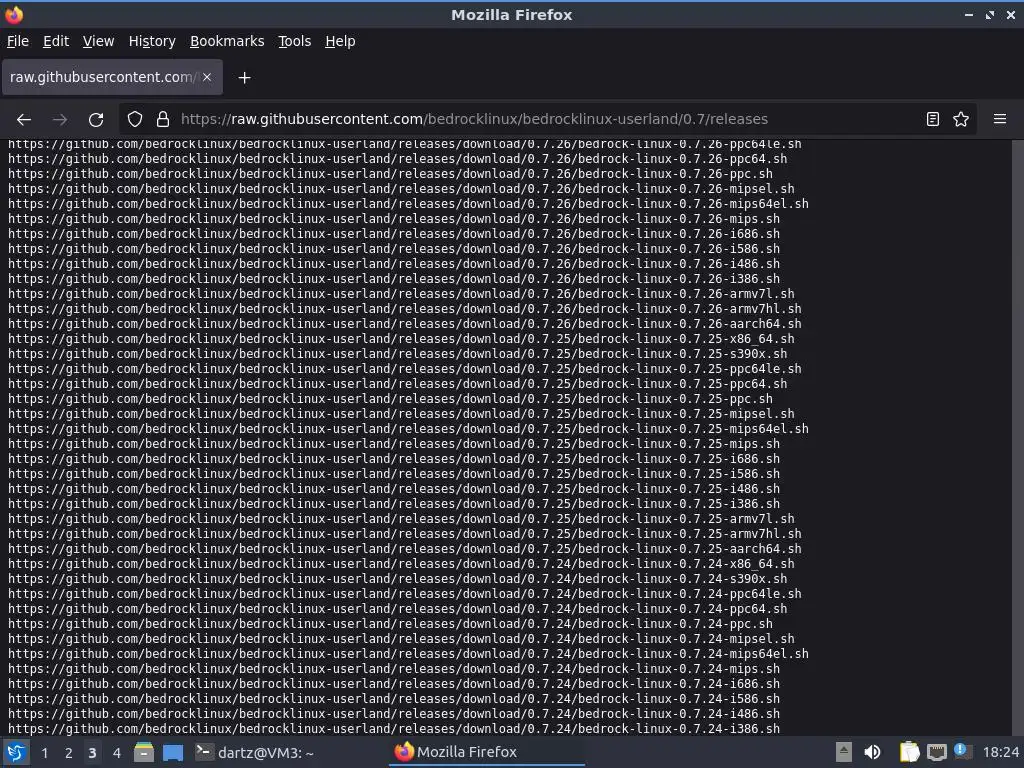Click the 0.7.25-s390x.sh URL line

(397, 354)
